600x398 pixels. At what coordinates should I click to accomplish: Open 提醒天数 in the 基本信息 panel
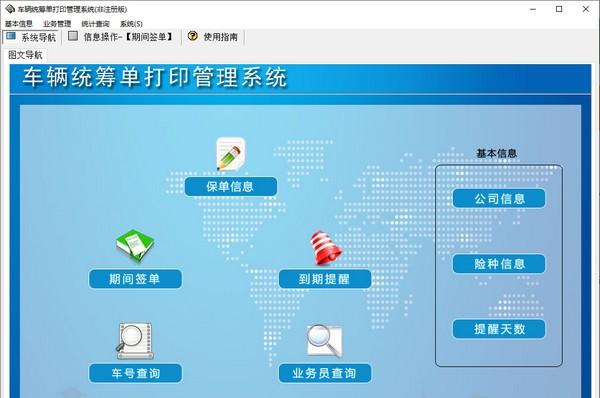click(x=499, y=329)
